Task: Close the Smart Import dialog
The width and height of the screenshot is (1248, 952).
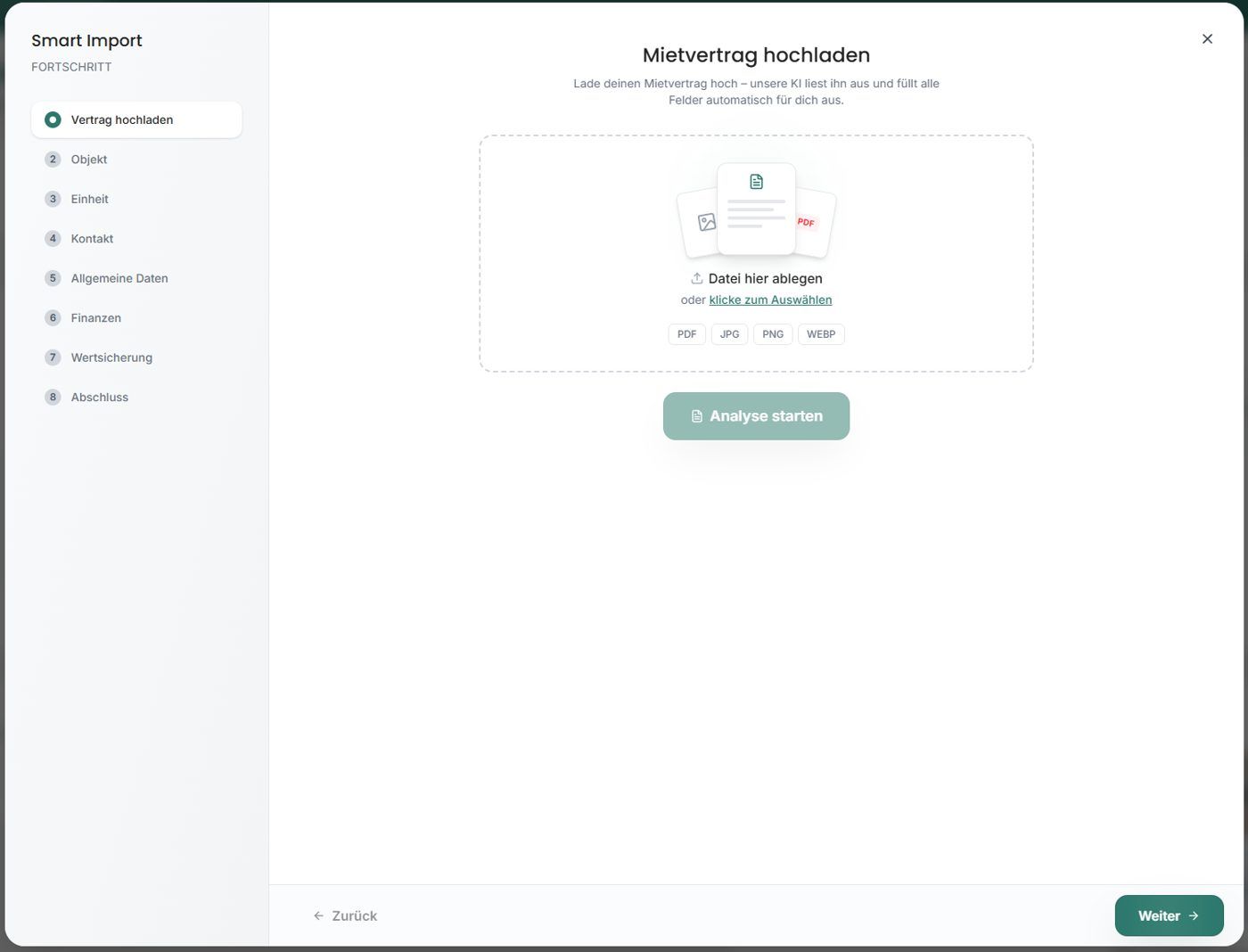Action: coord(1207,39)
